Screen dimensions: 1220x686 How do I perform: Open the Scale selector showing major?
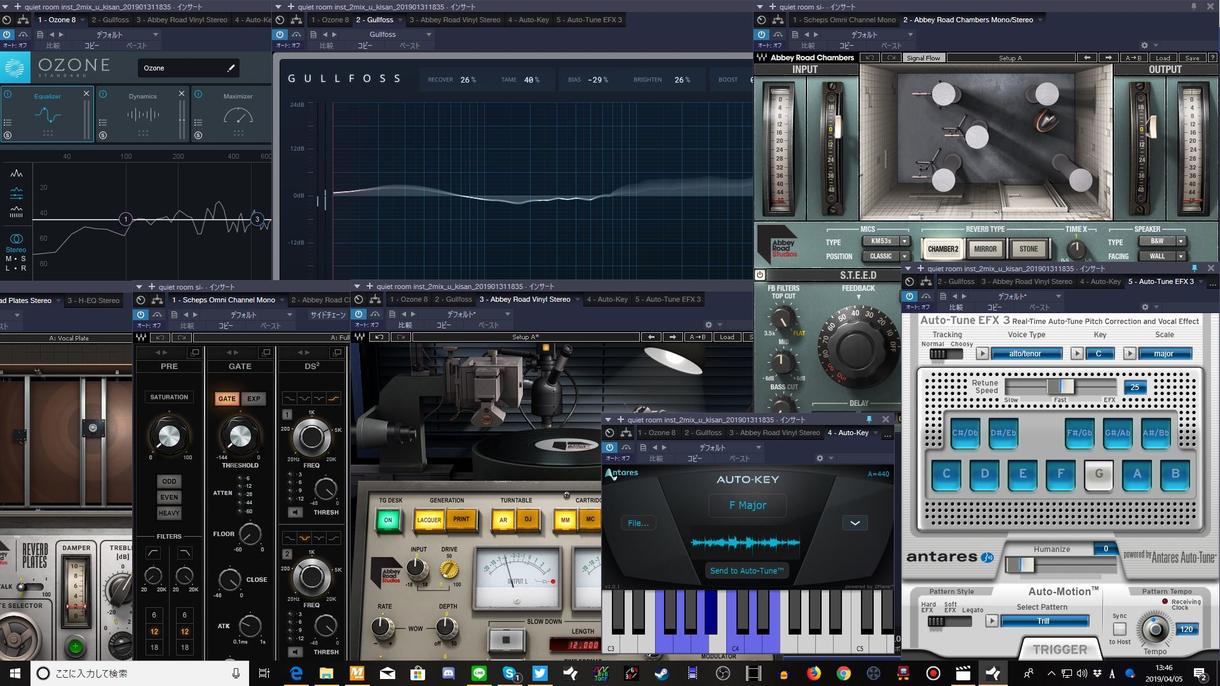(x=1164, y=354)
